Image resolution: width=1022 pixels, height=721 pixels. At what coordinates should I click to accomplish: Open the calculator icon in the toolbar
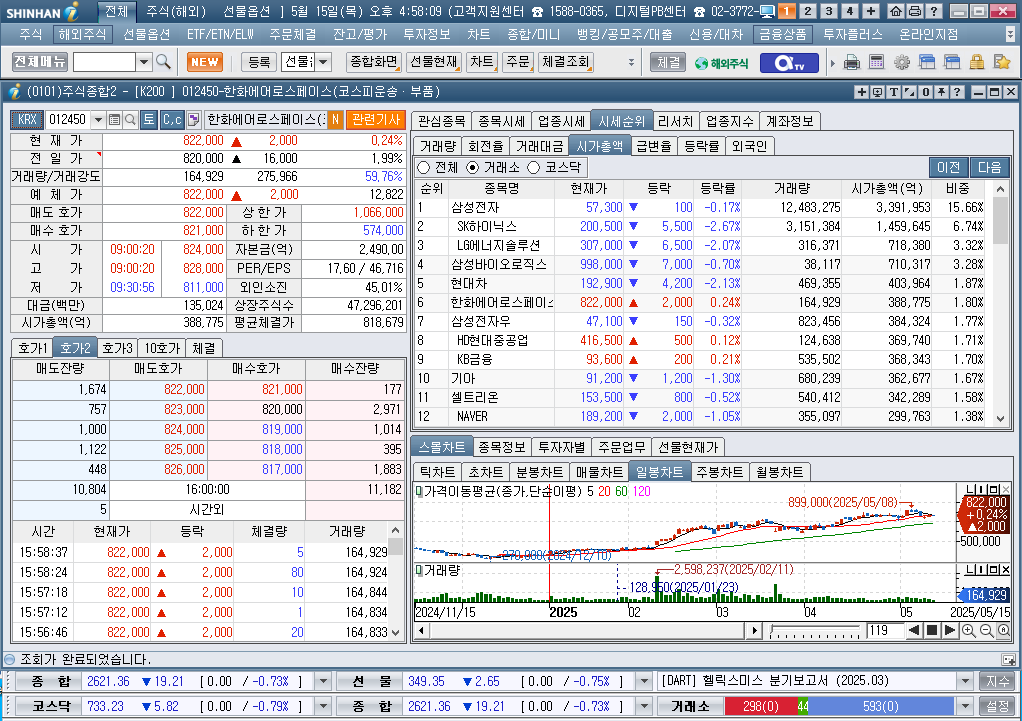coord(877,63)
